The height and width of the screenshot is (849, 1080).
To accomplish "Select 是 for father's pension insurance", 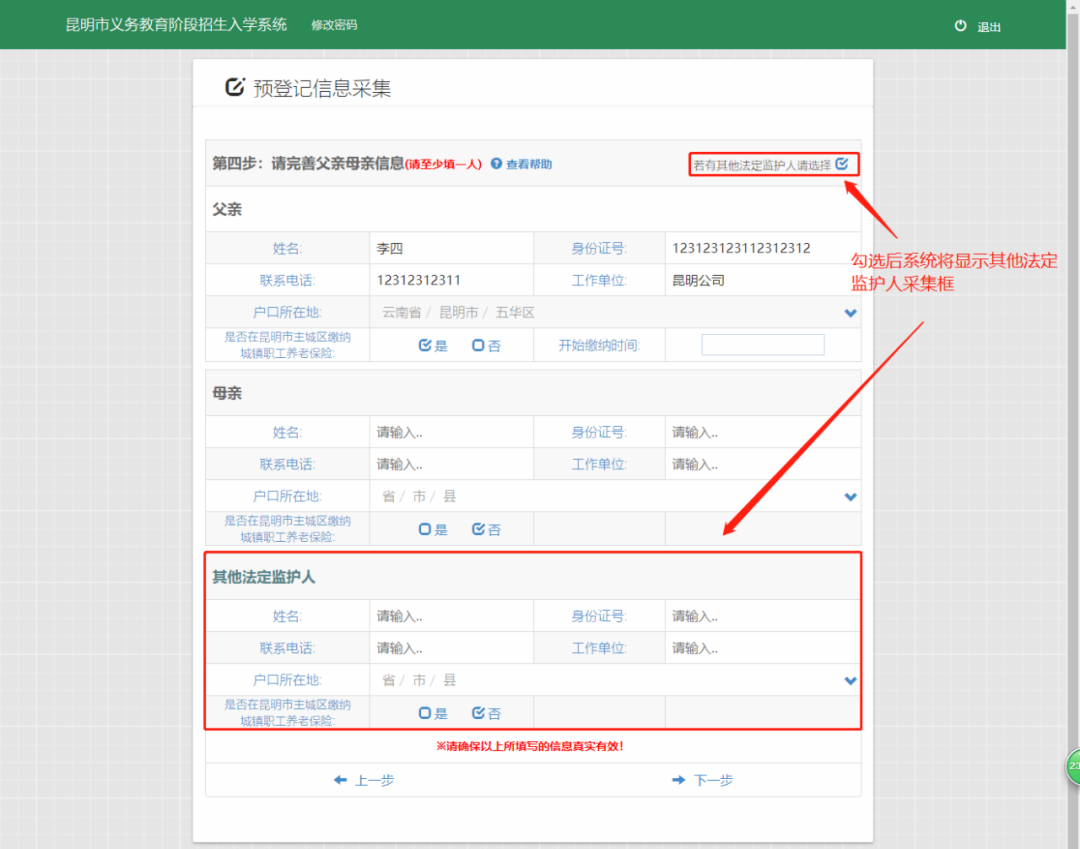I will click(x=425, y=345).
